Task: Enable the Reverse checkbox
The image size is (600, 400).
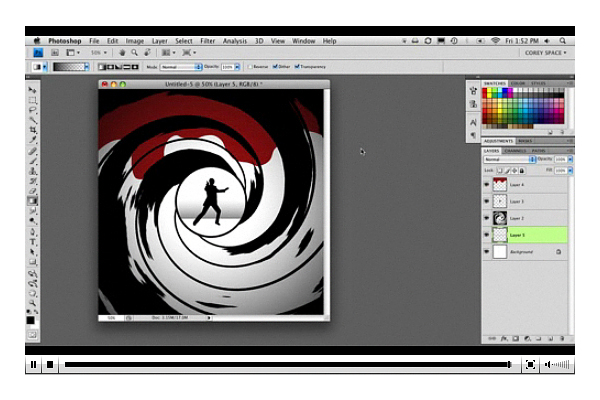Action: pyautogui.click(x=250, y=67)
